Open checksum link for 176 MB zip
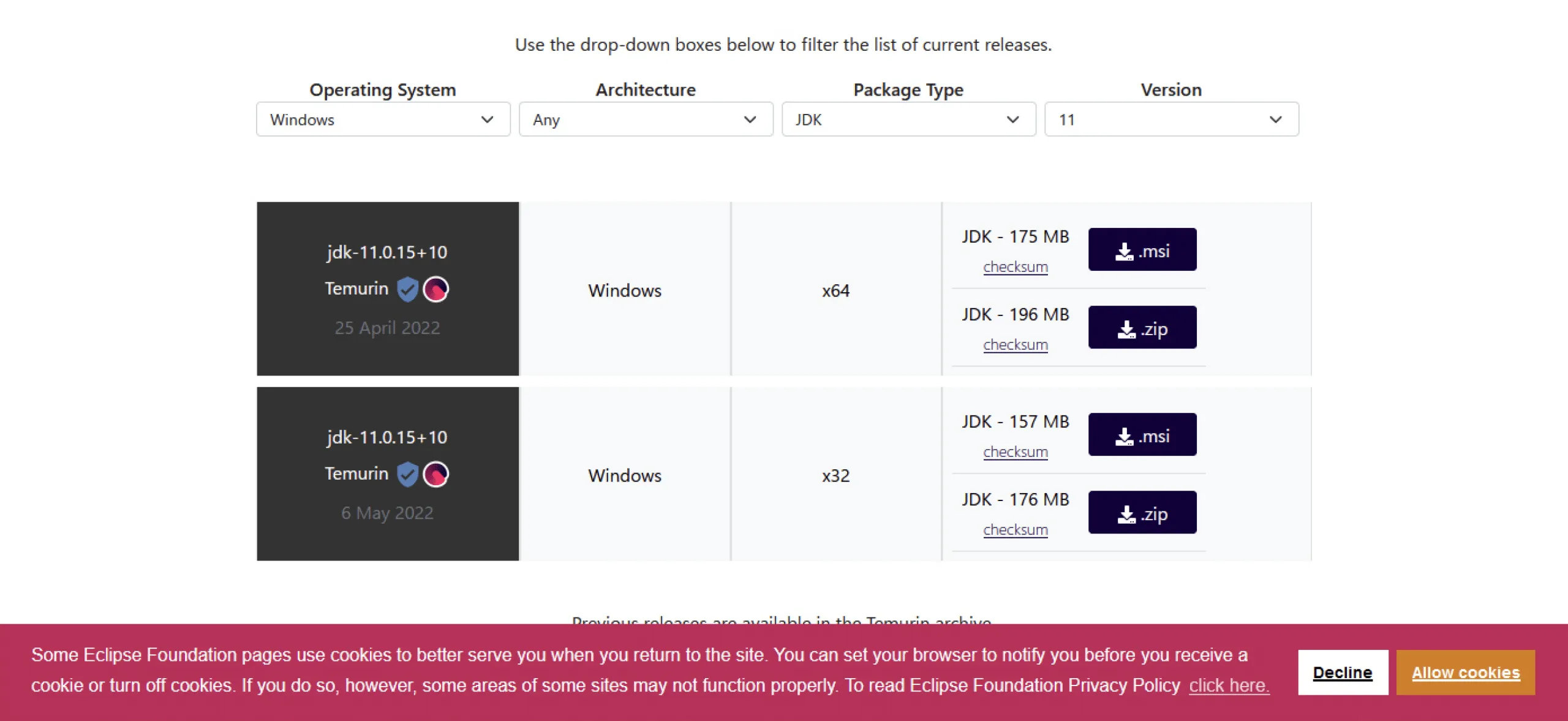This screenshot has width=1568, height=721. (x=1015, y=530)
